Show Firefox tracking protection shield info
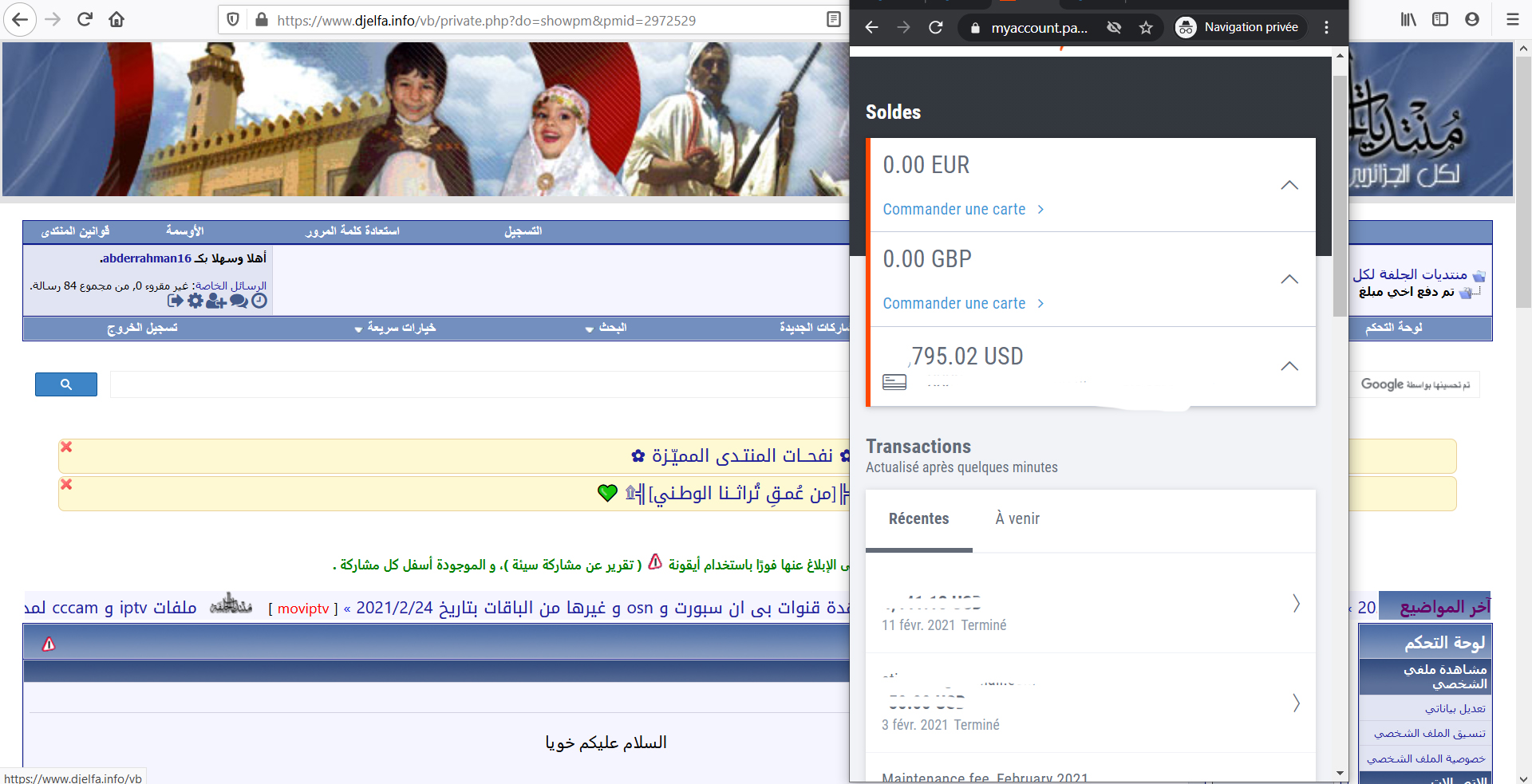1532x784 pixels. (233, 20)
